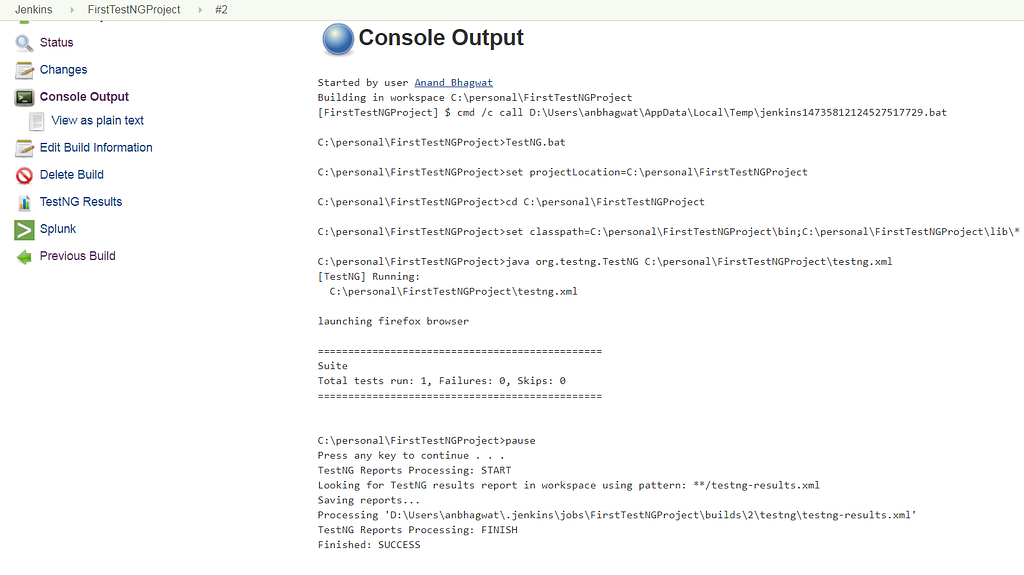Click the Console Output page heading
1024x575 pixels.
(441, 38)
